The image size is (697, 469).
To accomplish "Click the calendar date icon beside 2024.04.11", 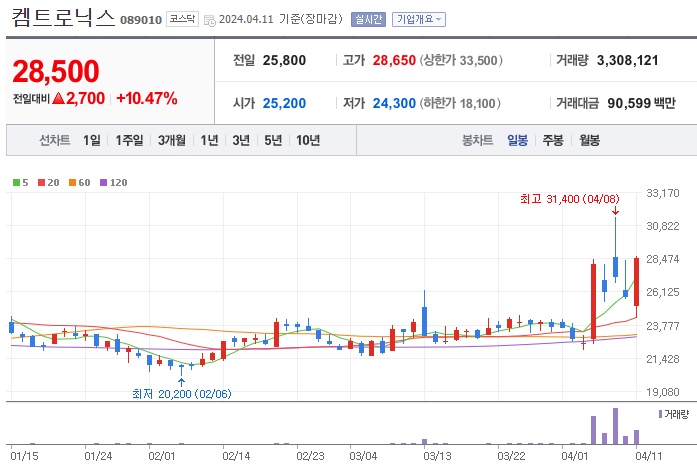I will pyautogui.click(x=209, y=20).
